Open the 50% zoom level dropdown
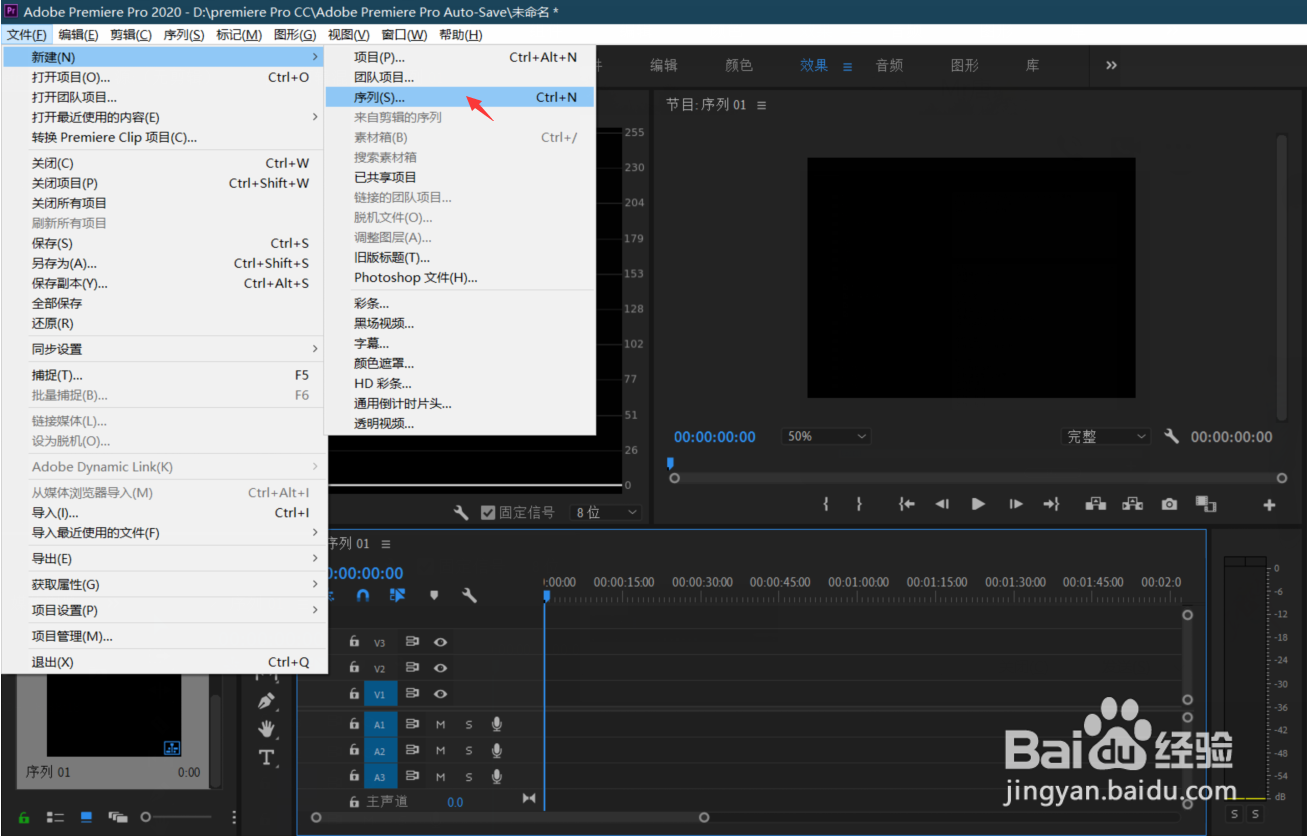1307x836 pixels. click(826, 436)
